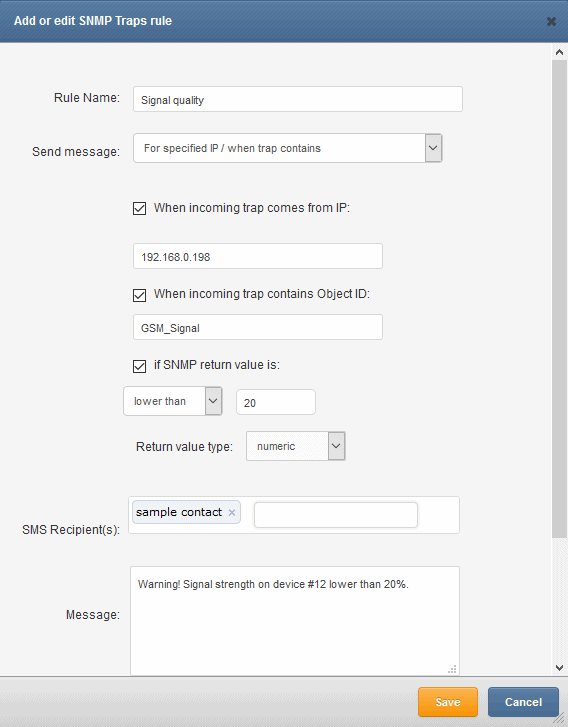The image size is (568, 727).
Task: Remove sample contact recipient tag
Action: [232, 512]
